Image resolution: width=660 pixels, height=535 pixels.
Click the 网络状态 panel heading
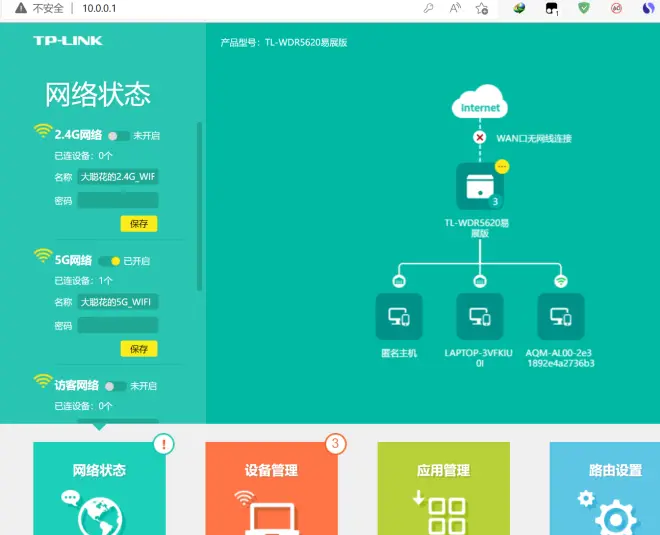[98, 94]
